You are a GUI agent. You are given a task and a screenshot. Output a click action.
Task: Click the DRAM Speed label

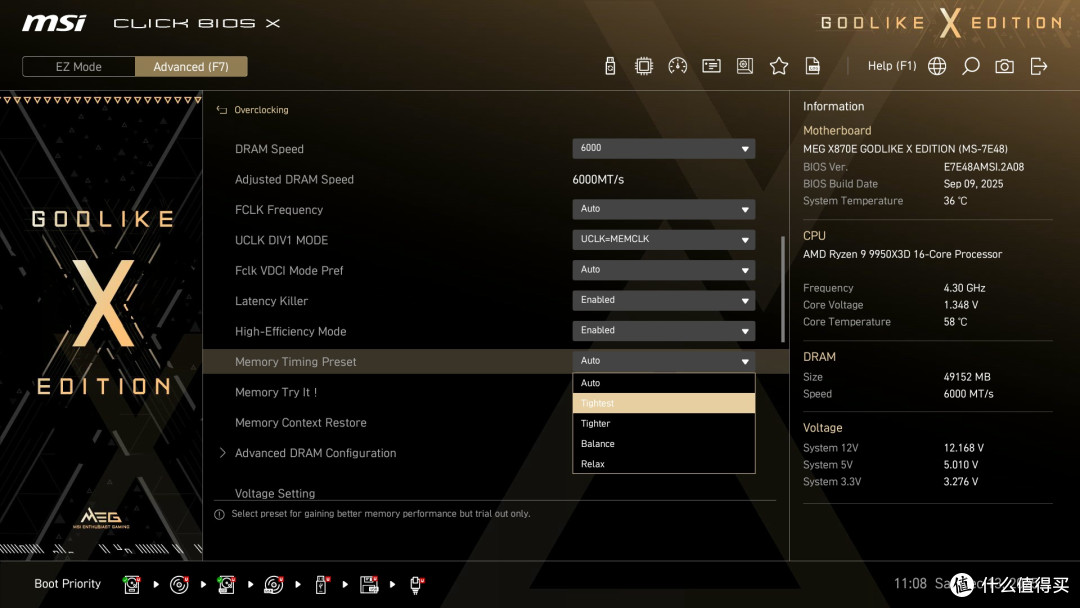(269, 149)
